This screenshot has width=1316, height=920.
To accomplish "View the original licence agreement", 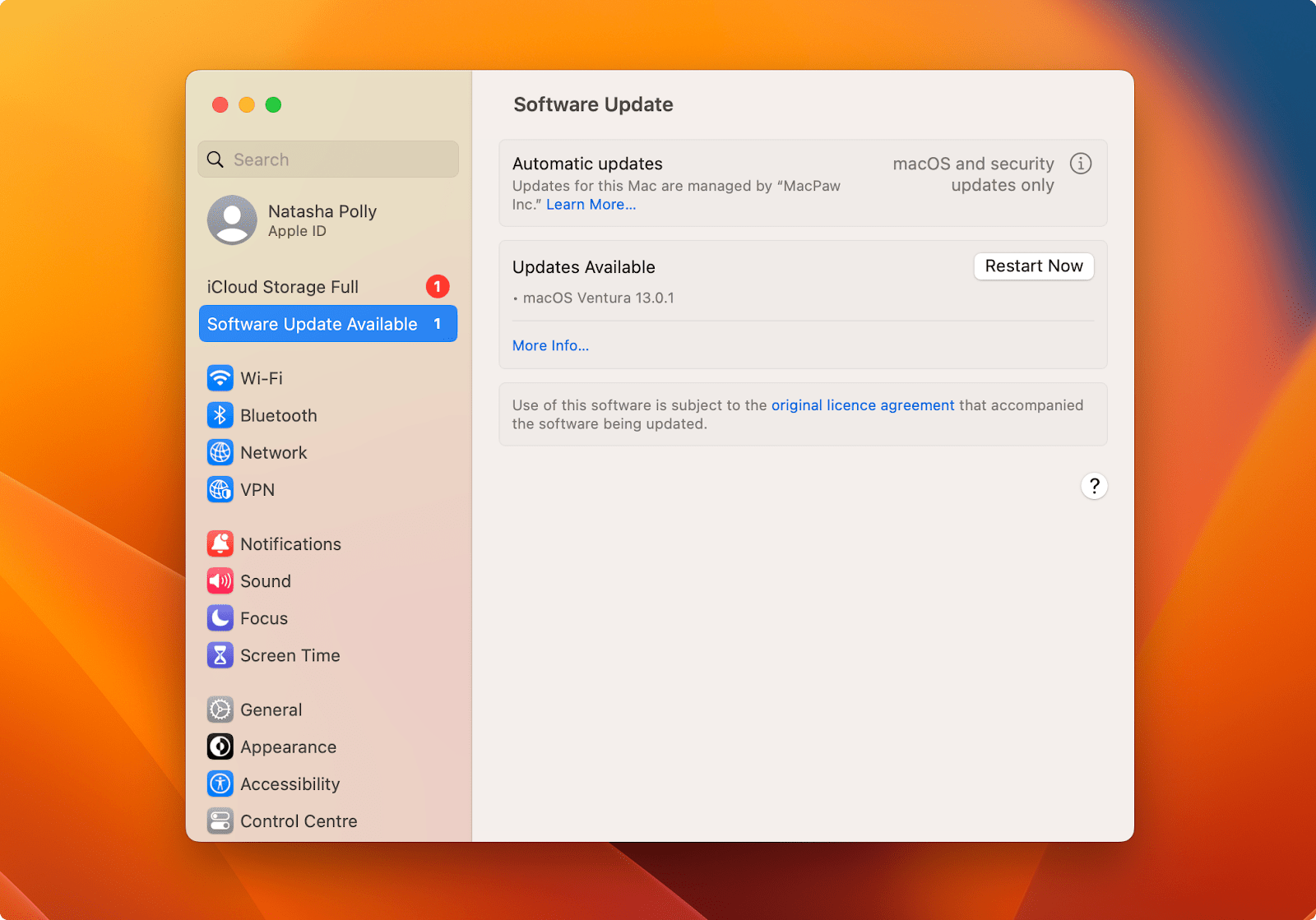I will pyautogui.click(x=862, y=405).
